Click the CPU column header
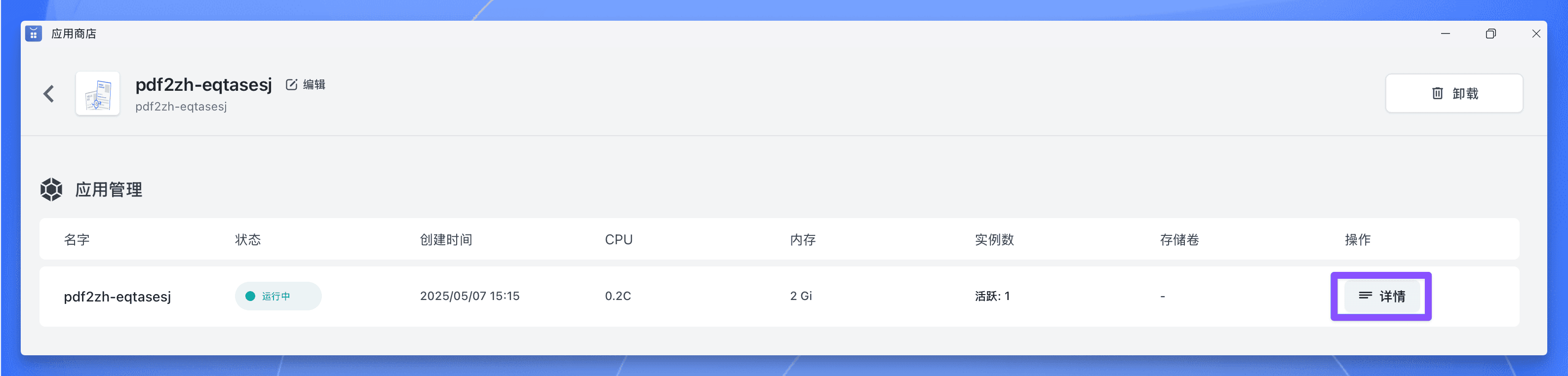The image size is (1568, 376). 619,240
